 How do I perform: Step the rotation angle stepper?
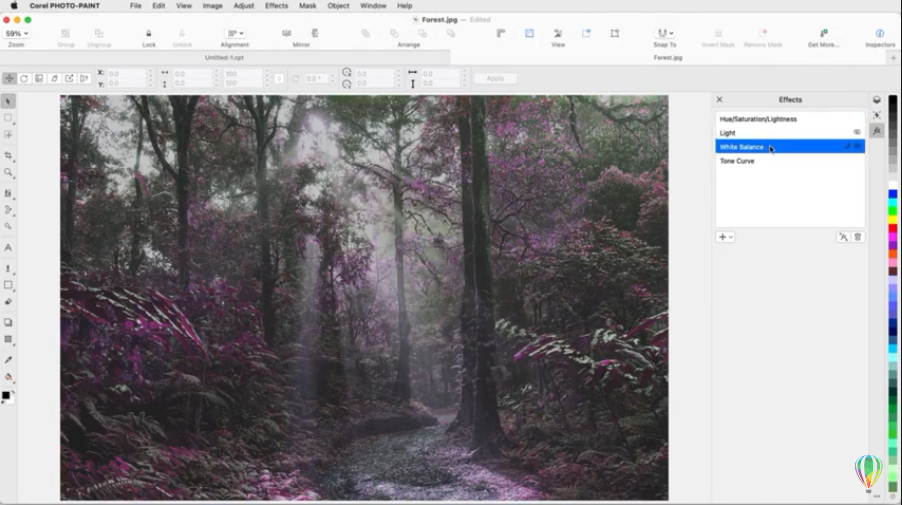tap(332, 78)
